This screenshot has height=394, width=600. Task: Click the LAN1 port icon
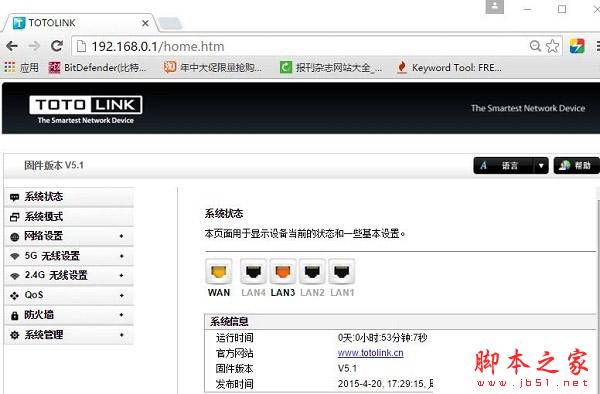coord(342,272)
